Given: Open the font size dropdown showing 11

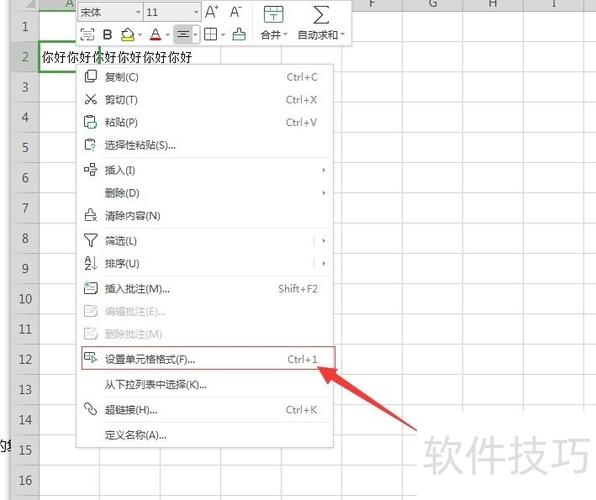Looking at the screenshot, I should 172,13.
